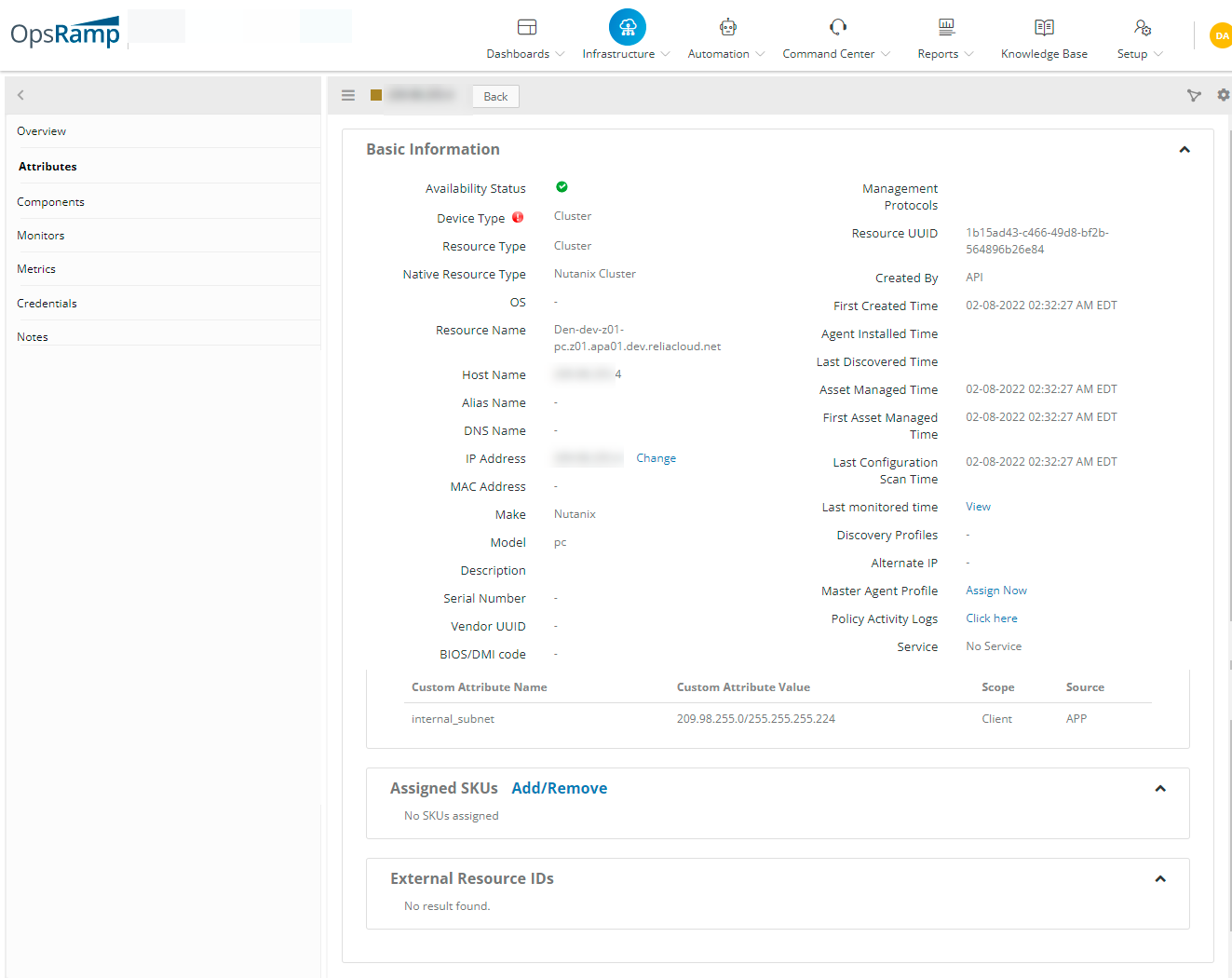Click View for last monitored time

pos(978,507)
